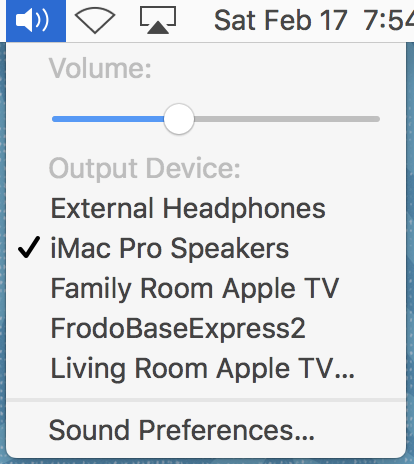Click the white volume slider knob
414x464 pixels.
[179, 119]
